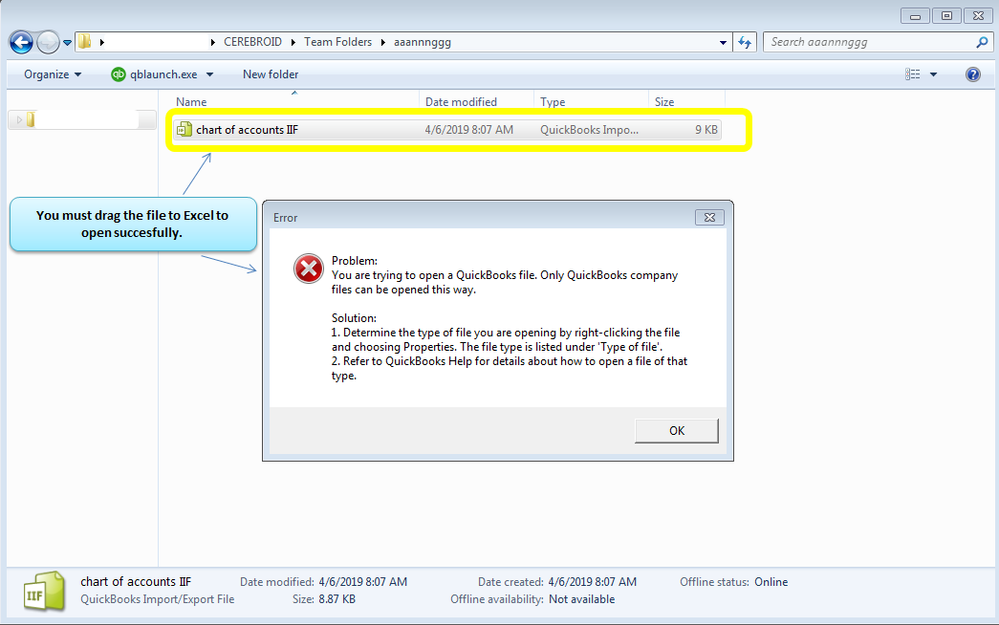Minimize the Explorer window
The height and width of the screenshot is (625, 999).
click(915, 16)
